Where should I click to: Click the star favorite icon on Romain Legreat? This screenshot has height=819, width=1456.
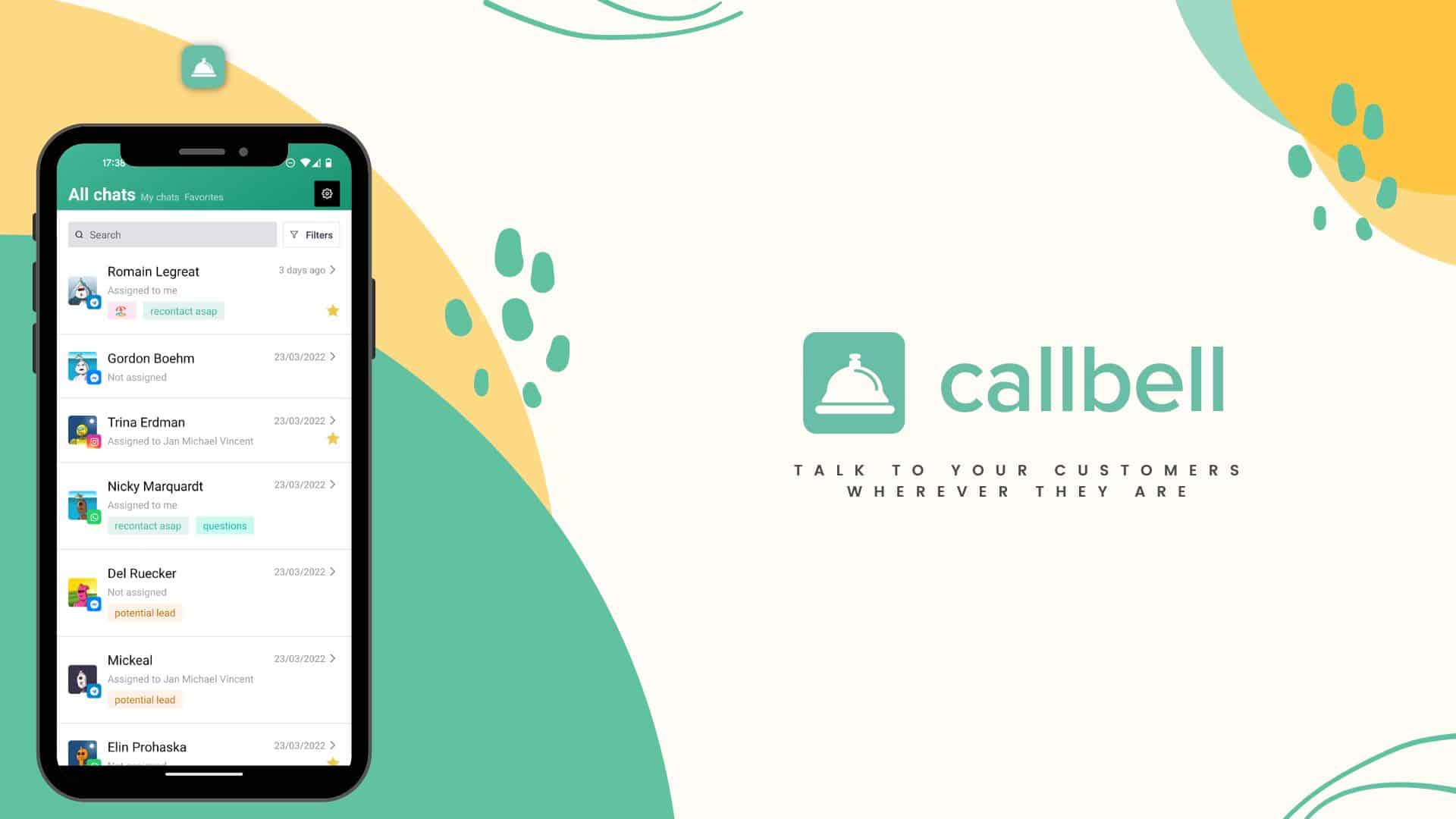tap(332, 310)
